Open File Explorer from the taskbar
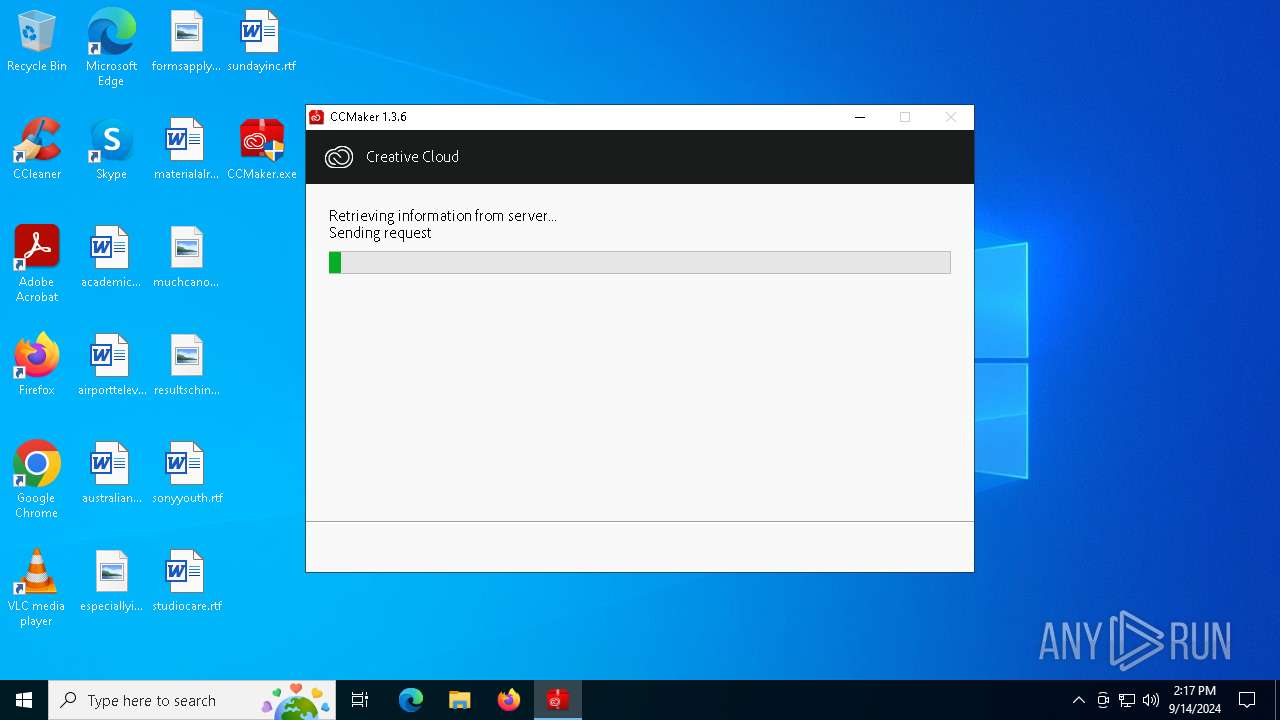The width and height of the screenshot is (1280, 720). tap(460, 700)
